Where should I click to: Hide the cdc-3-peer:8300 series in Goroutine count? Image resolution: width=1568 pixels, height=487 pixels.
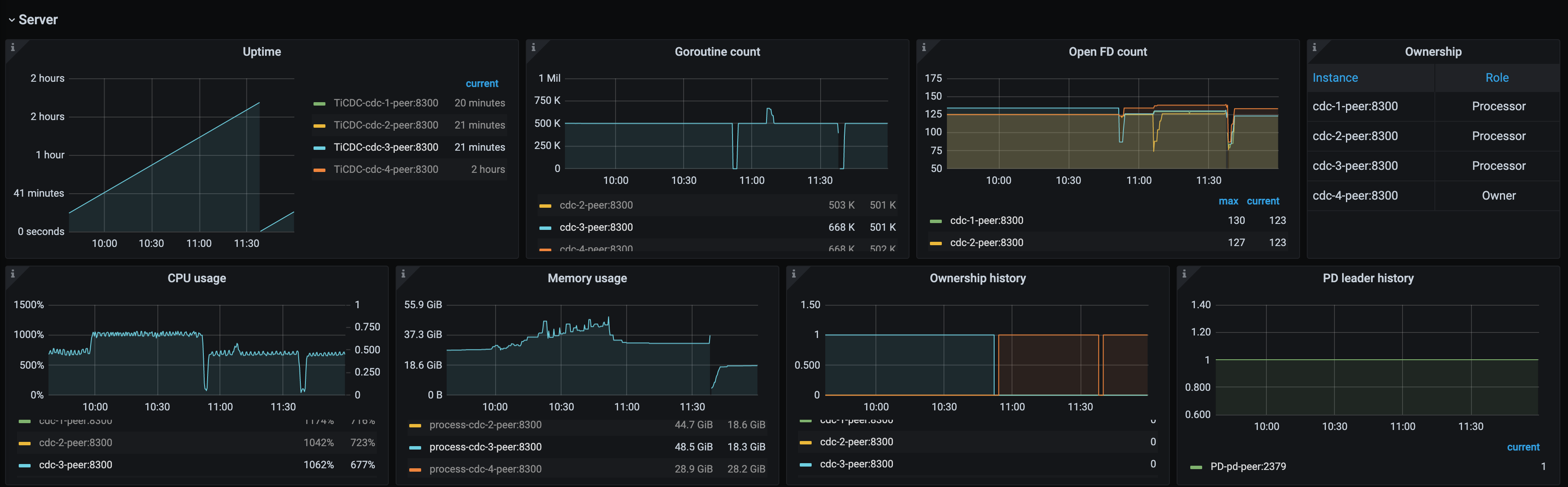[x=596, y=227]
